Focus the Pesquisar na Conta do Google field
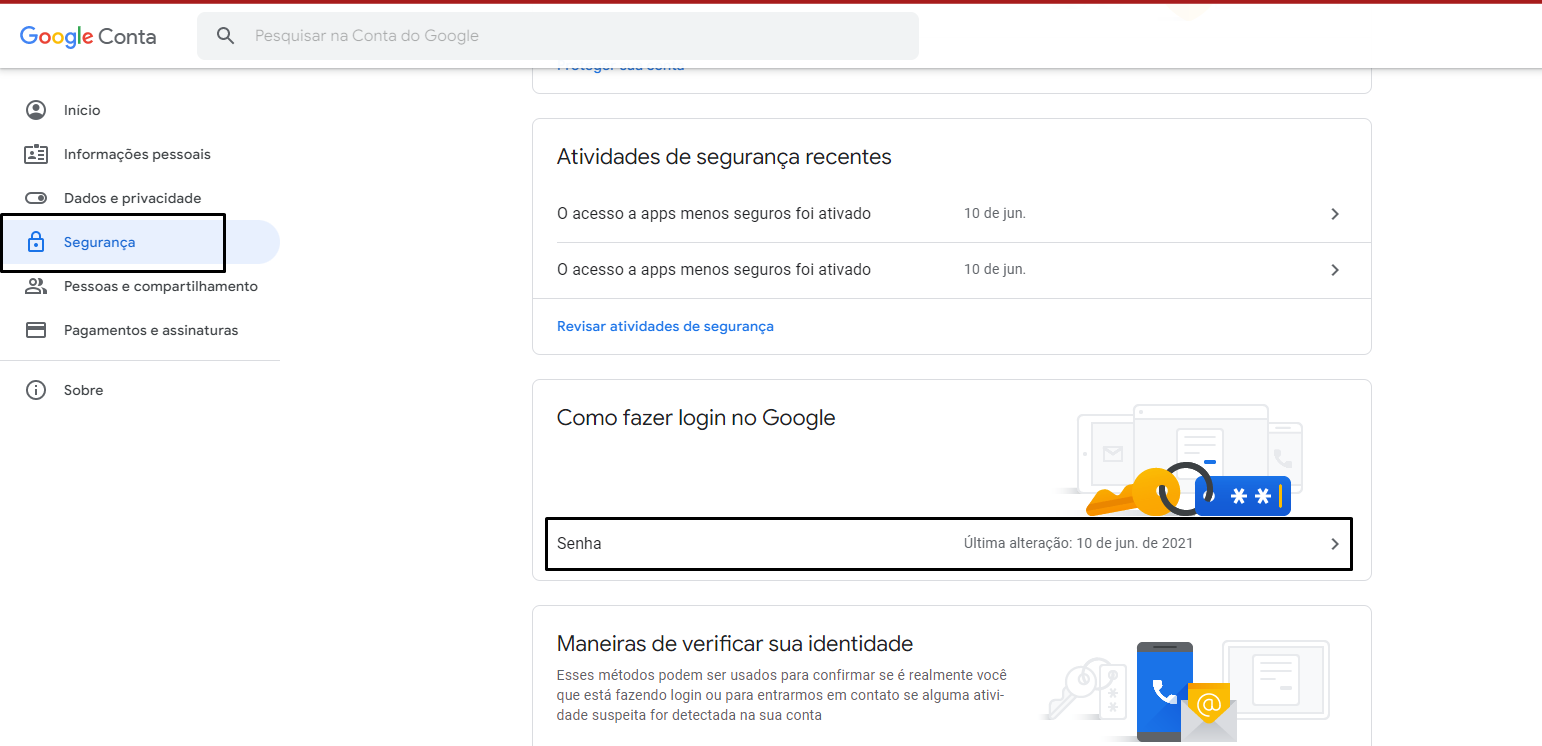 [558, 36]
